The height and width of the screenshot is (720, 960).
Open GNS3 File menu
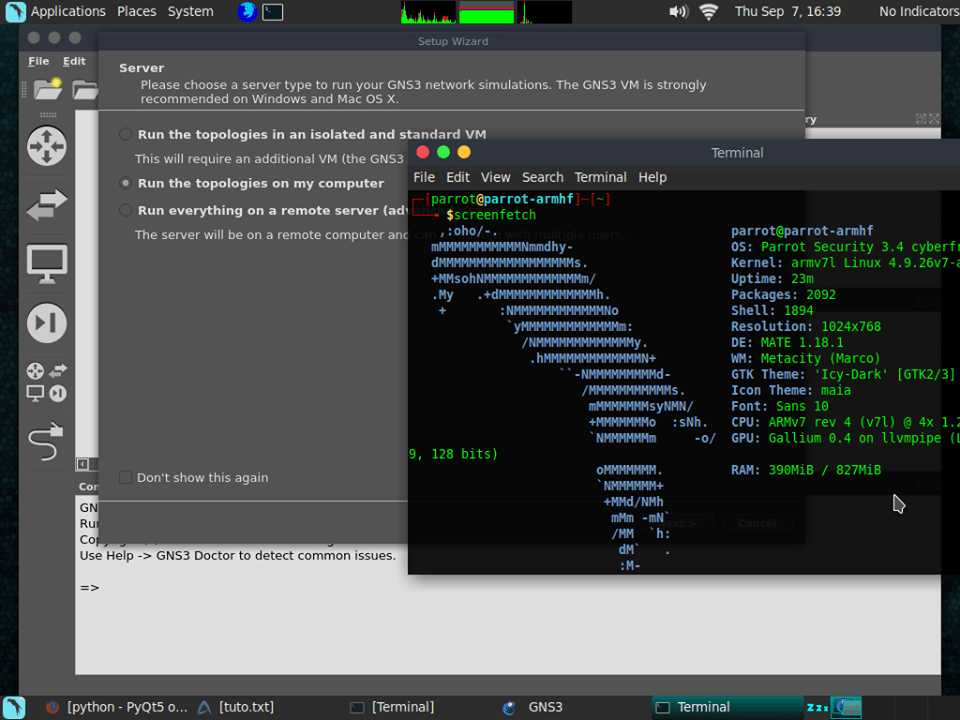tap(39, 61)
